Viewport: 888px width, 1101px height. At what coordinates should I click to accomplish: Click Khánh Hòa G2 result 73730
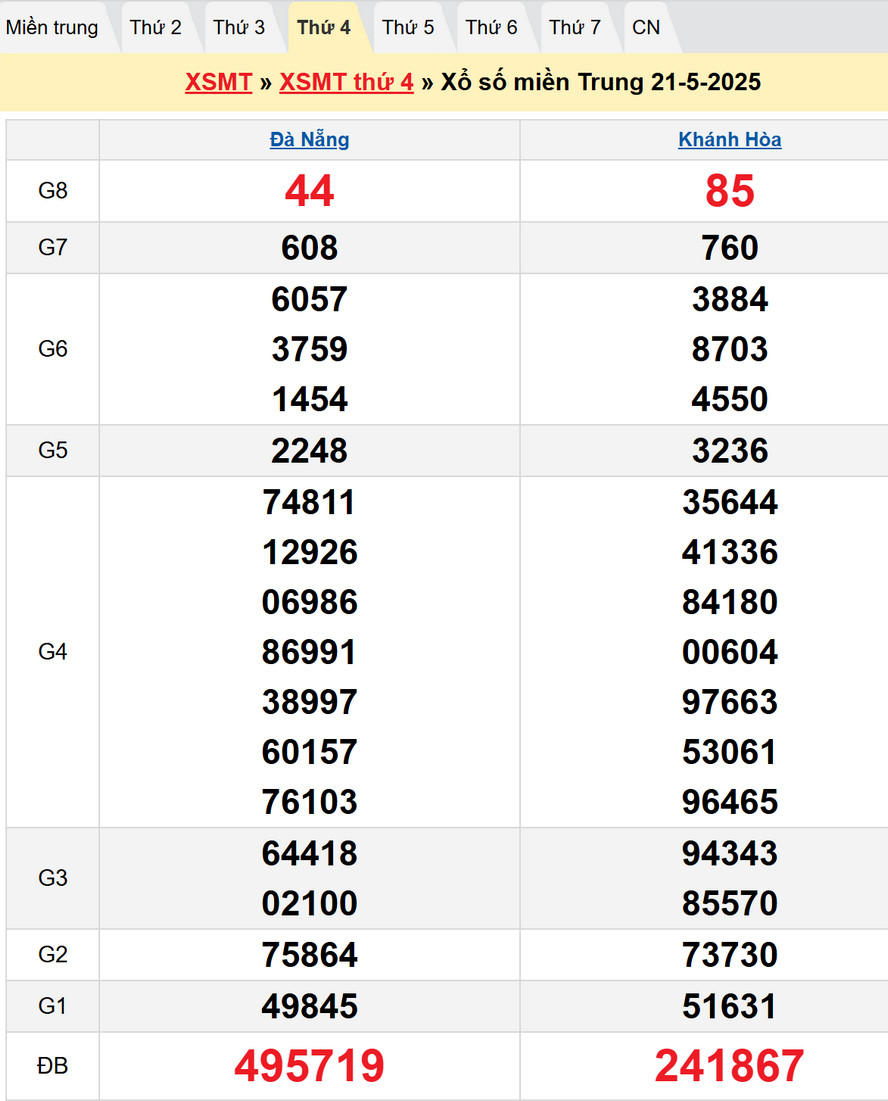[x=729, y=955]
